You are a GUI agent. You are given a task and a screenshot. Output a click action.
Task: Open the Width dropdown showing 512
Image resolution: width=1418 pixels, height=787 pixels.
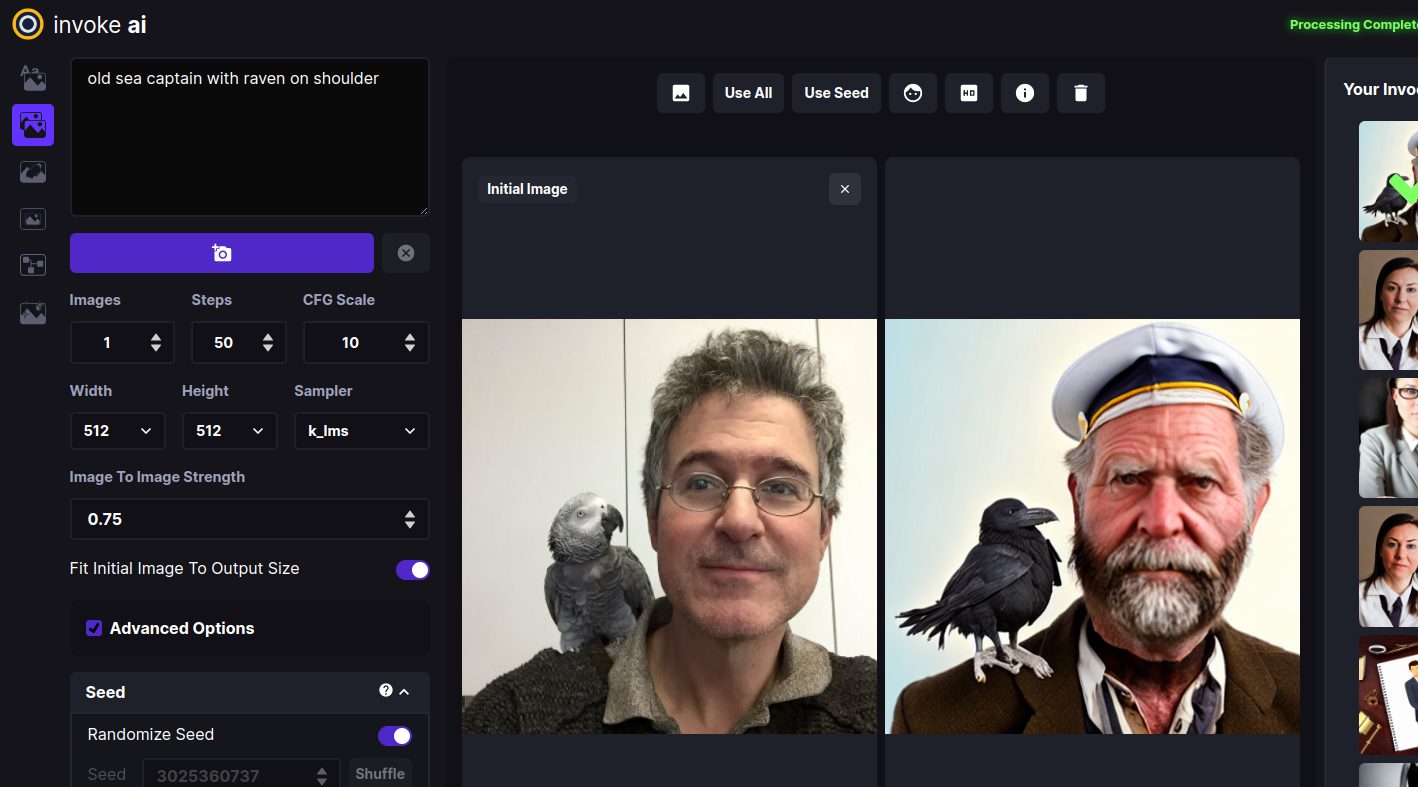(x=117, y=431)
